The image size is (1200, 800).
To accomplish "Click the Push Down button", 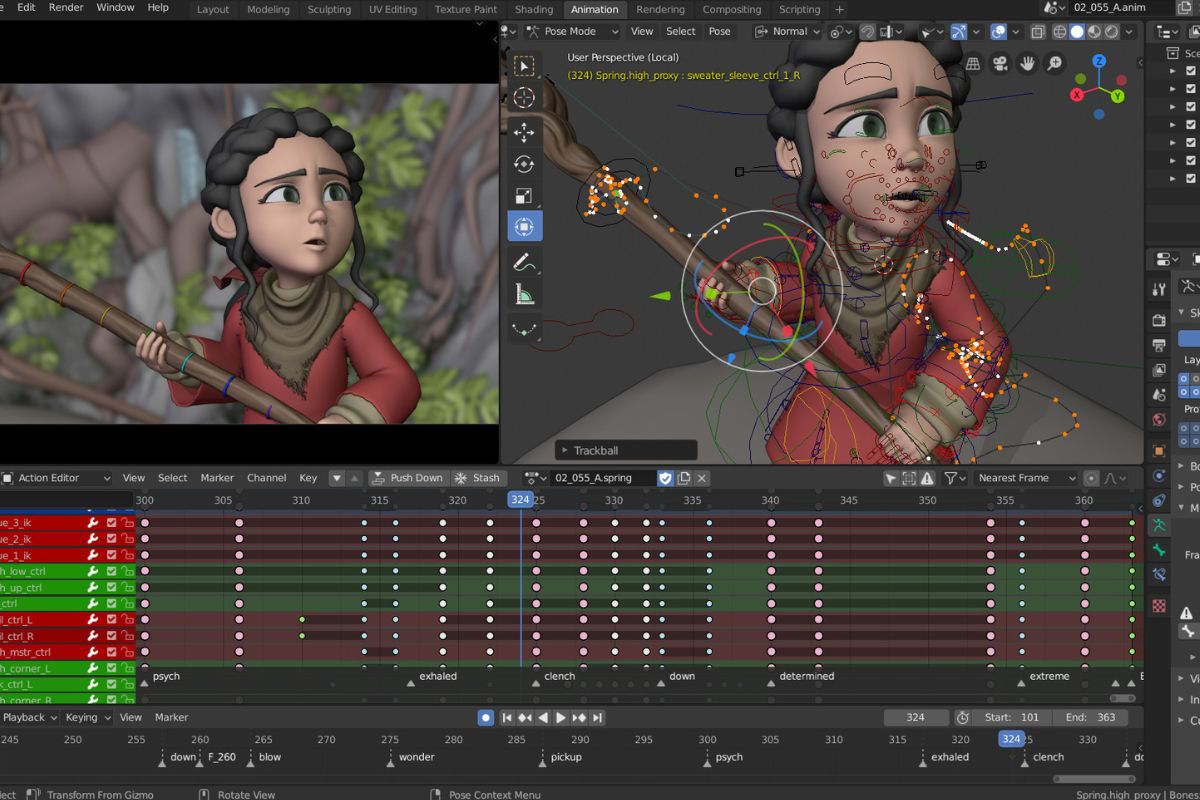I will (x=407, y=478).
